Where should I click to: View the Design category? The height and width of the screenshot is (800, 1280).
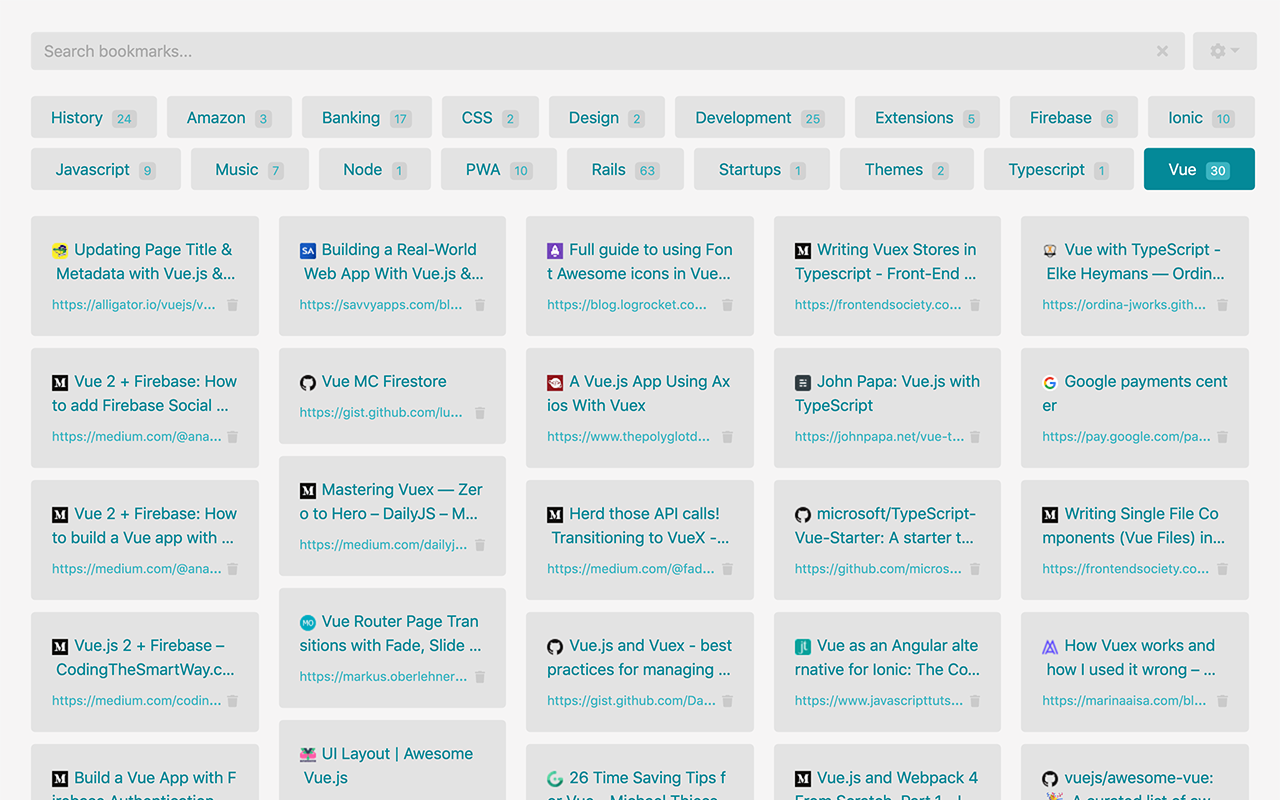[607, 118]
